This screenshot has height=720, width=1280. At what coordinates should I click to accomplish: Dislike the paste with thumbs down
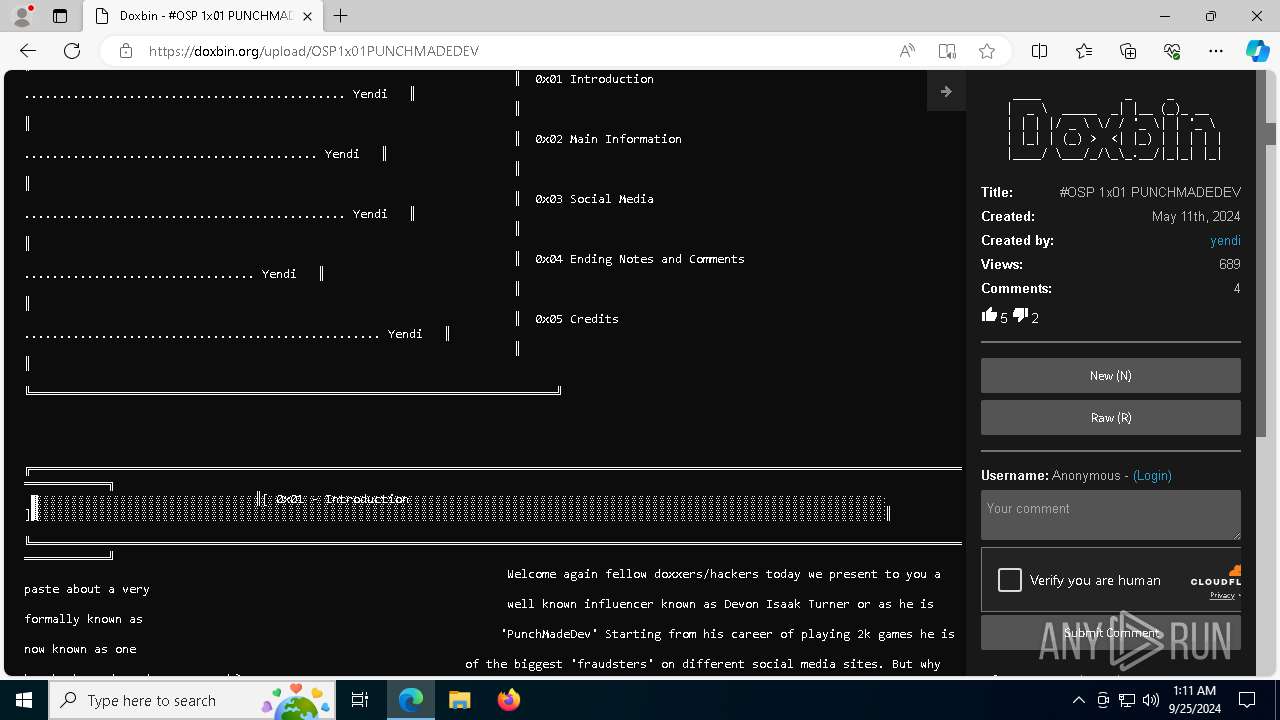(x=1020, y=315)
